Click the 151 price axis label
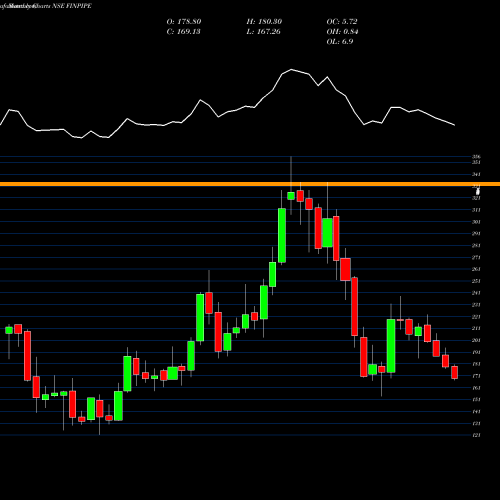Viewport: 500px width, 500px height. (476, 400)
